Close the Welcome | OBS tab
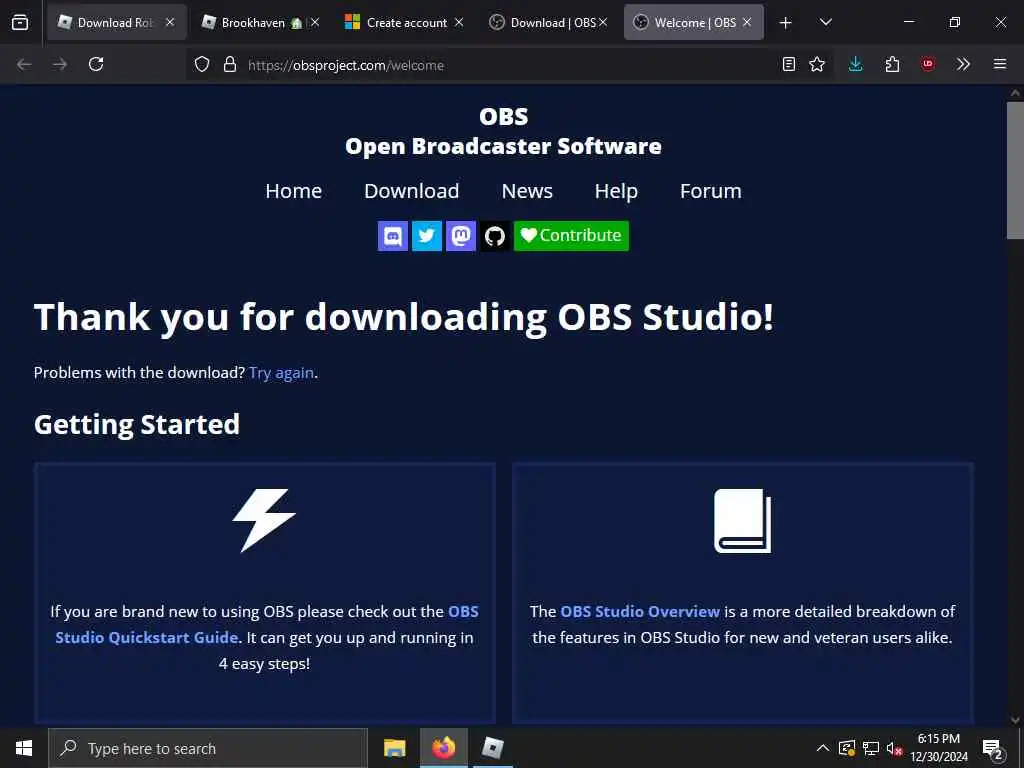The height and width of the screenshot is (768, 1024). (x=747, y=22)
